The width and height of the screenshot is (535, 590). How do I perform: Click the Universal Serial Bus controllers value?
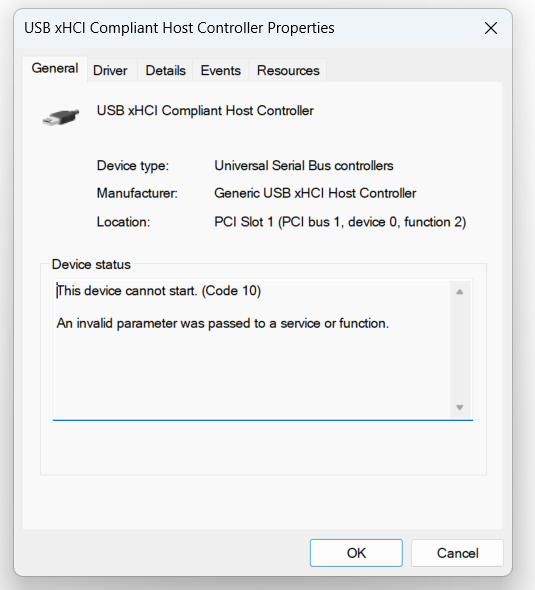pyautogui.click(x=304, y=166)
